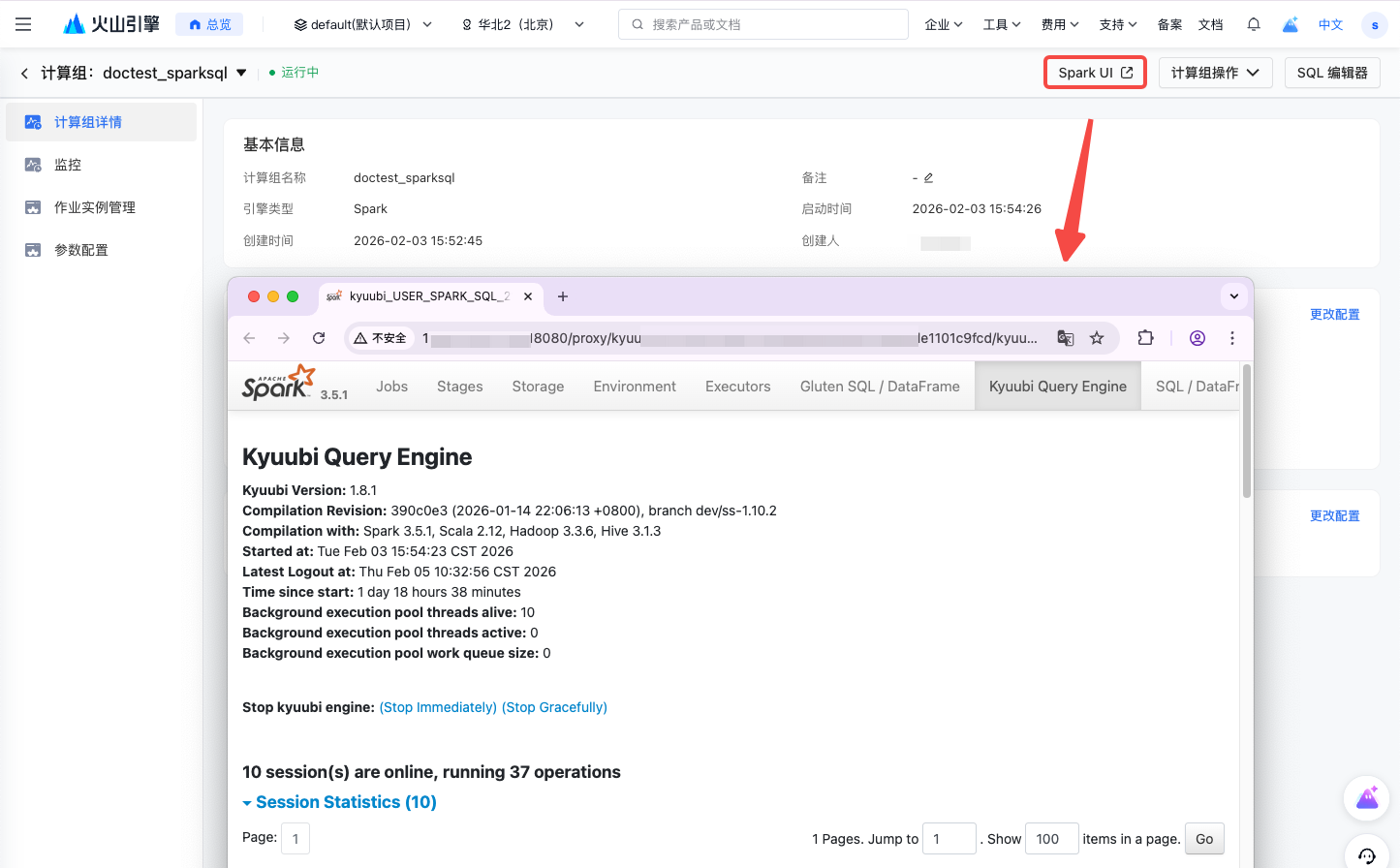
Task: Click the 监控 sidebar icon
Action: coord(33,165)
